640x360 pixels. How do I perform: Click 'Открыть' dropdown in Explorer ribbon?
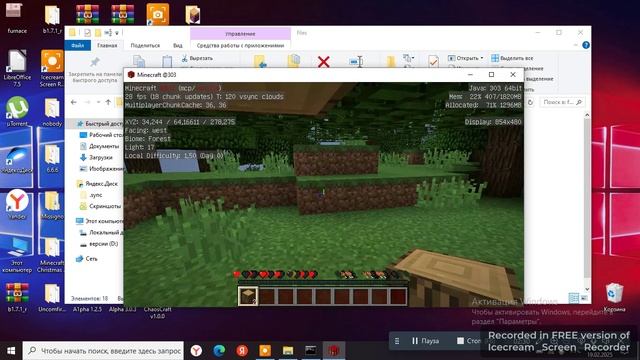pos(466,58)
